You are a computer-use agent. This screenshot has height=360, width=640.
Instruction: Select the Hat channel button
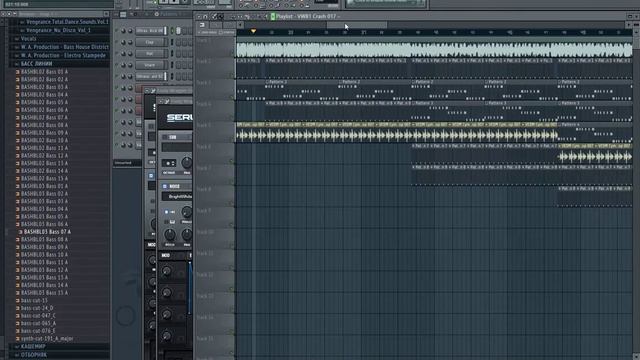pos(150,53)
